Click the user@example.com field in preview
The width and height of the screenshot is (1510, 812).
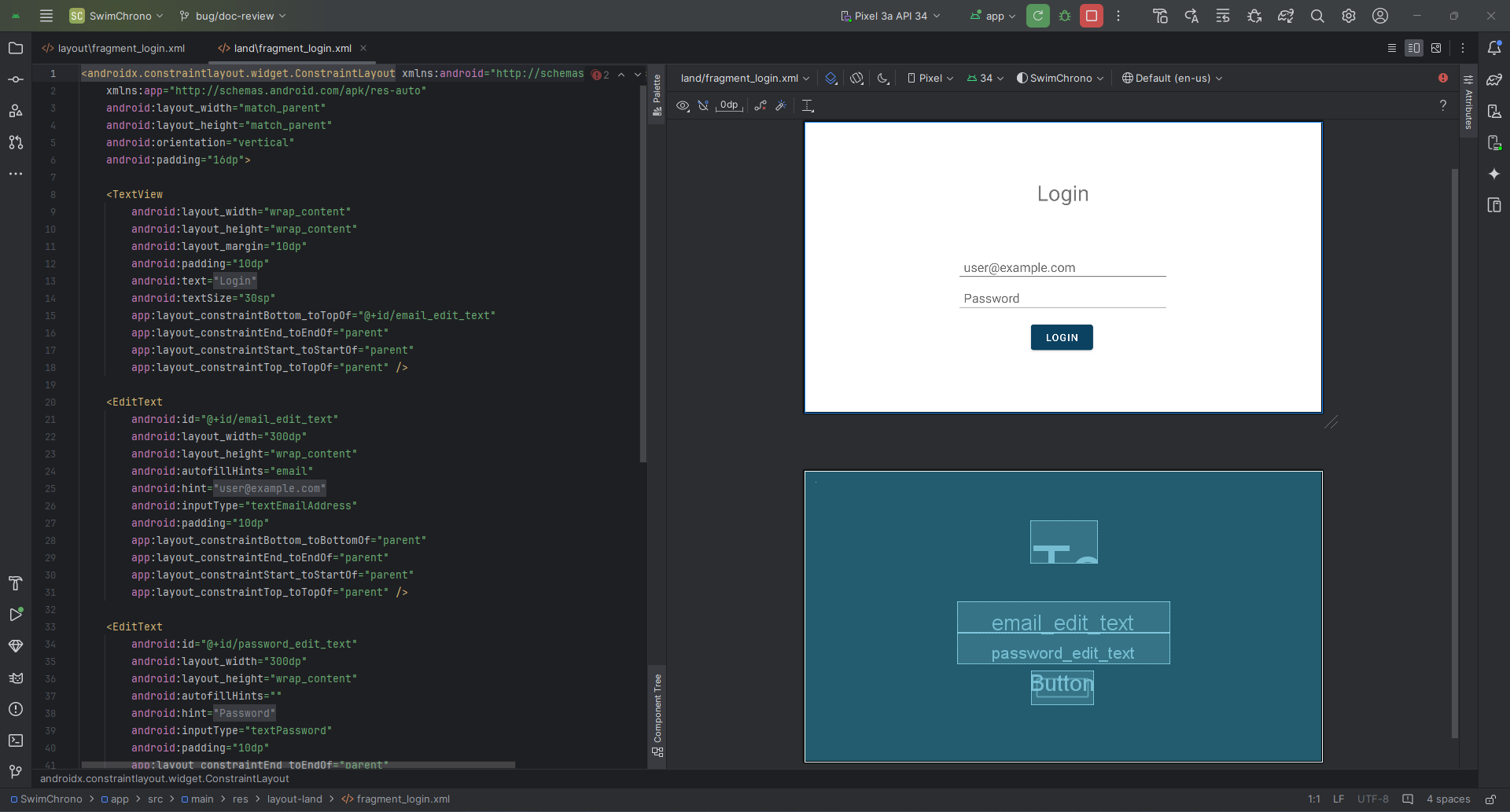pos(1063,267)
